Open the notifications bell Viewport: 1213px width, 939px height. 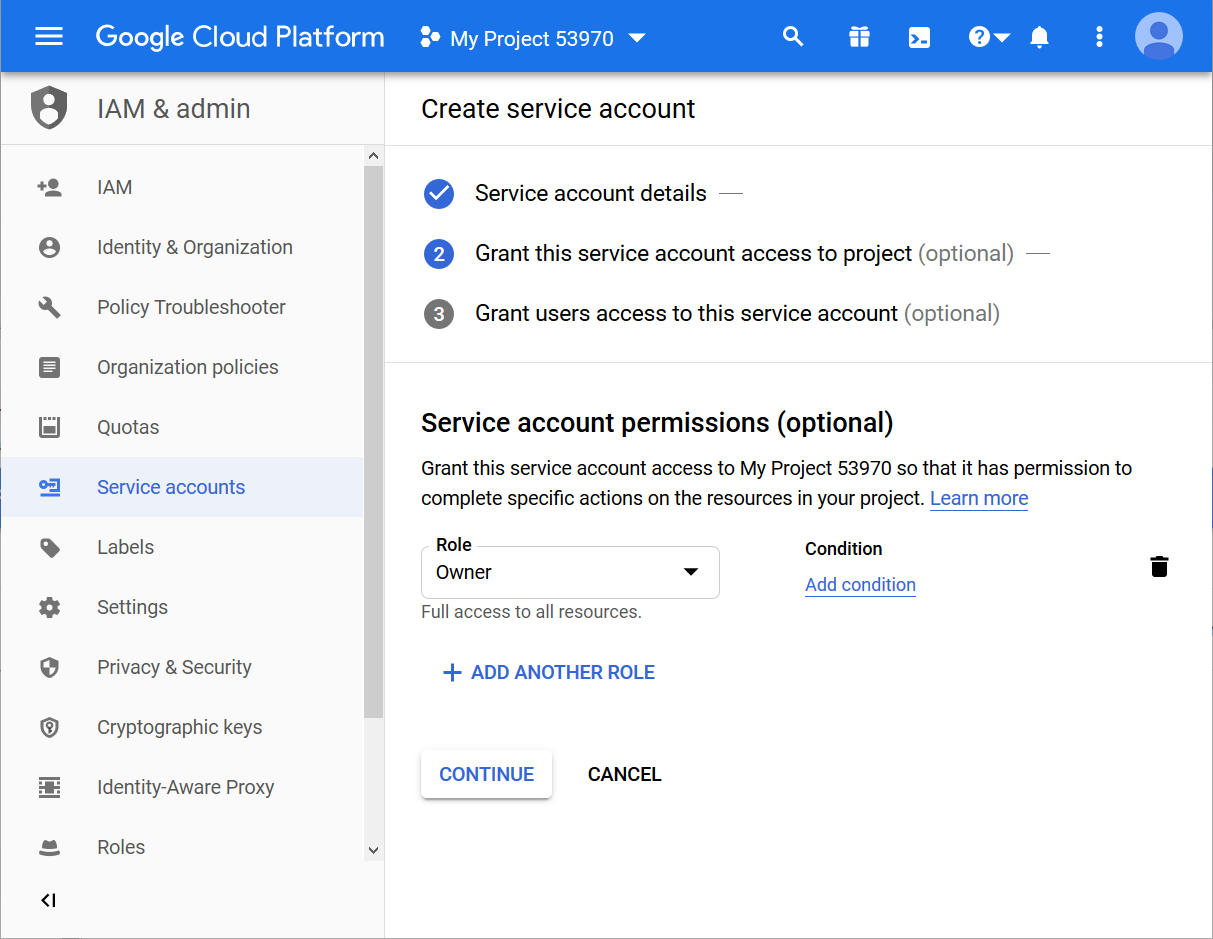1040,37
